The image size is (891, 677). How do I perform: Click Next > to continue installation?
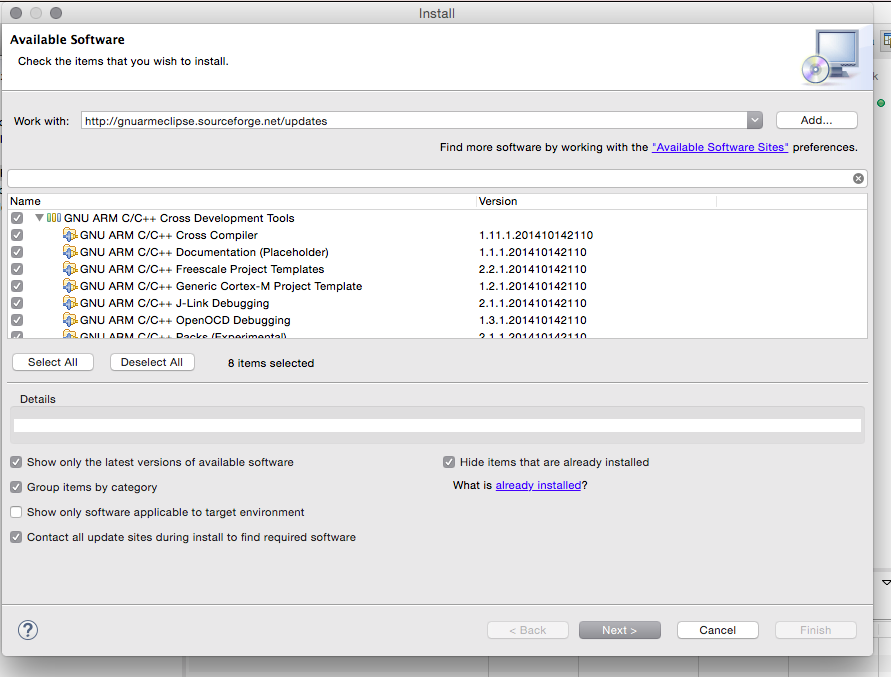coord(619,630)
